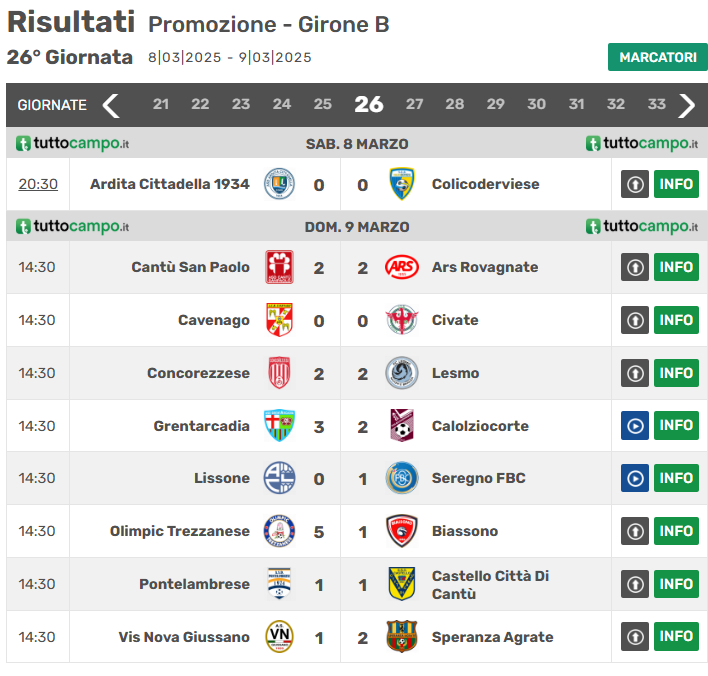
Task: Open INFO for Pontelambrese vs Castello Città Di Cantù
Action: click(x=676, y=584)
